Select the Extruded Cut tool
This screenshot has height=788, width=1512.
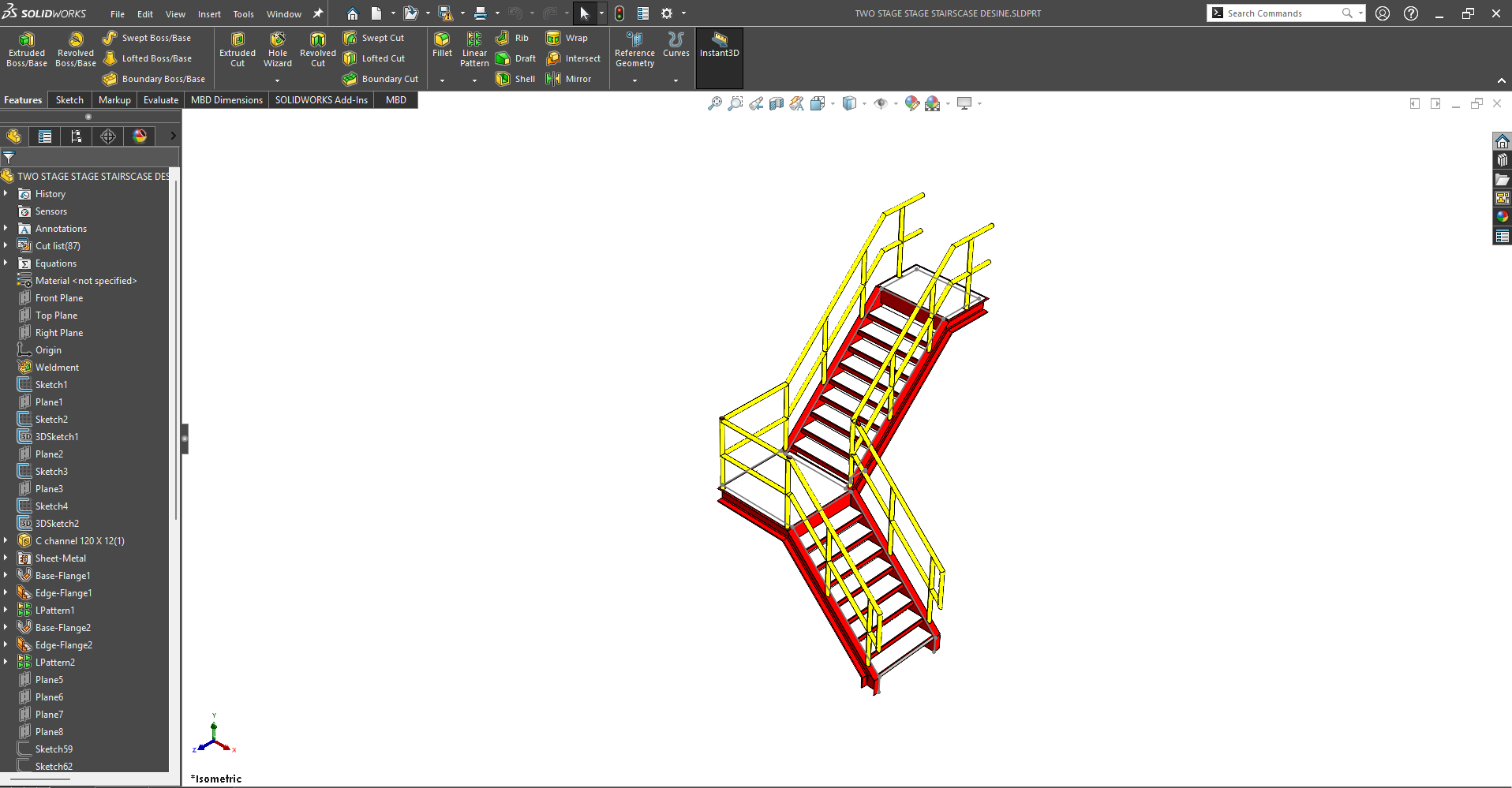238,50
